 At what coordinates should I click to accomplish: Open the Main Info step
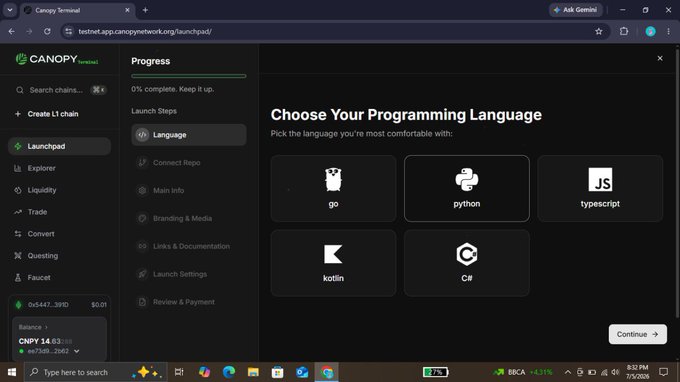[189, 190]
